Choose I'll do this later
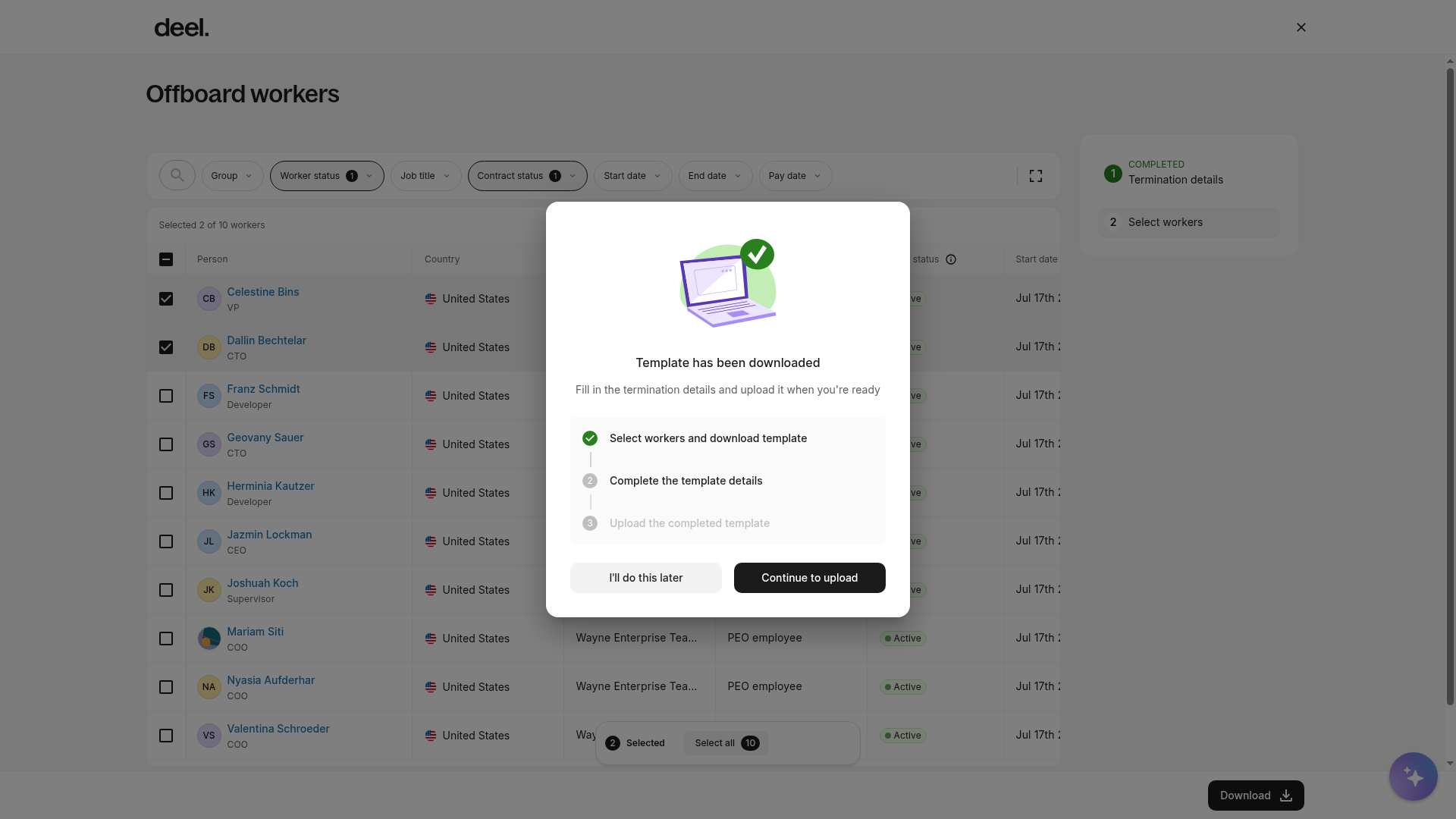The height and width of the screenshot is (819, 1456). click(645, 578)
